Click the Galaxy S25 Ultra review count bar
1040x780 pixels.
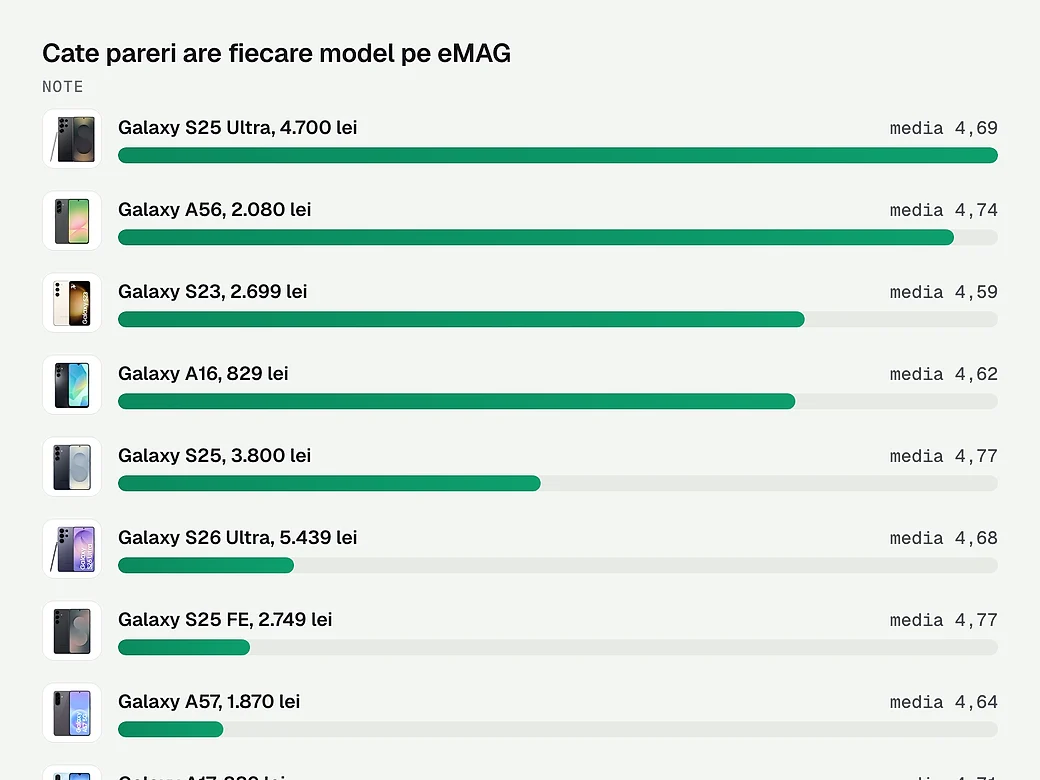click(558, 155)
